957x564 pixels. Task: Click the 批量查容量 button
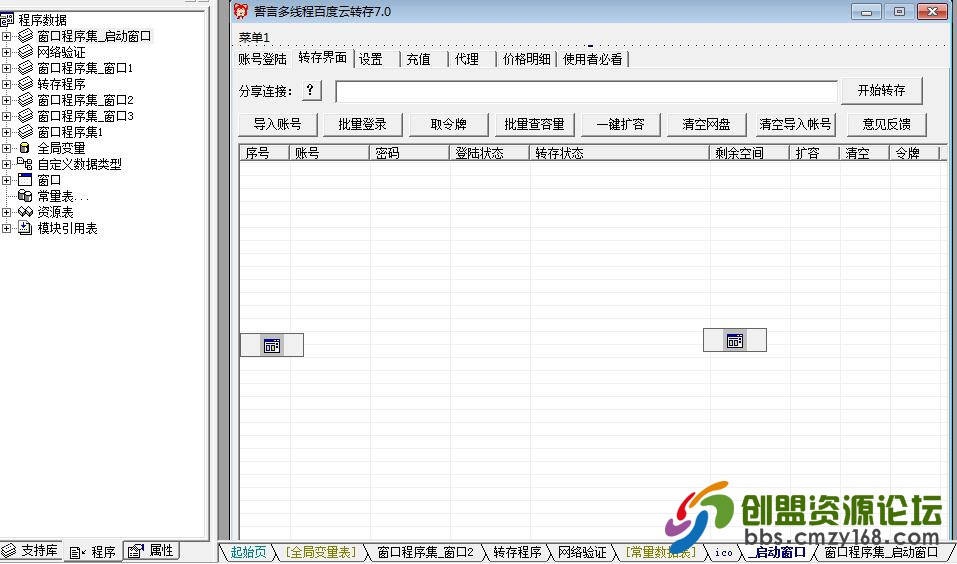(535, 125)
